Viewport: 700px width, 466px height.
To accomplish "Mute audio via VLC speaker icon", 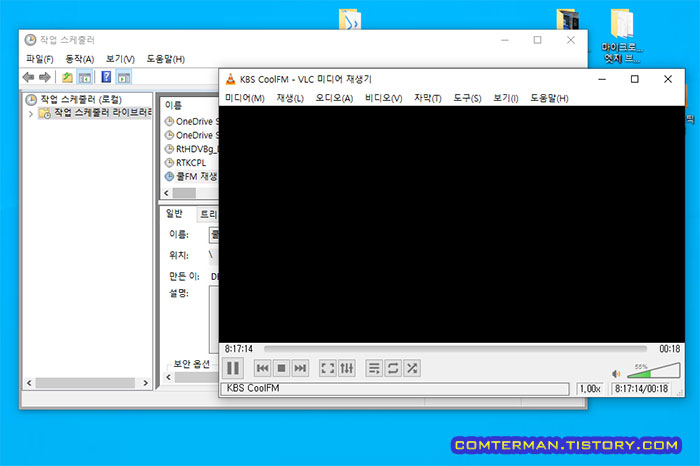I will tap(617, 374).
